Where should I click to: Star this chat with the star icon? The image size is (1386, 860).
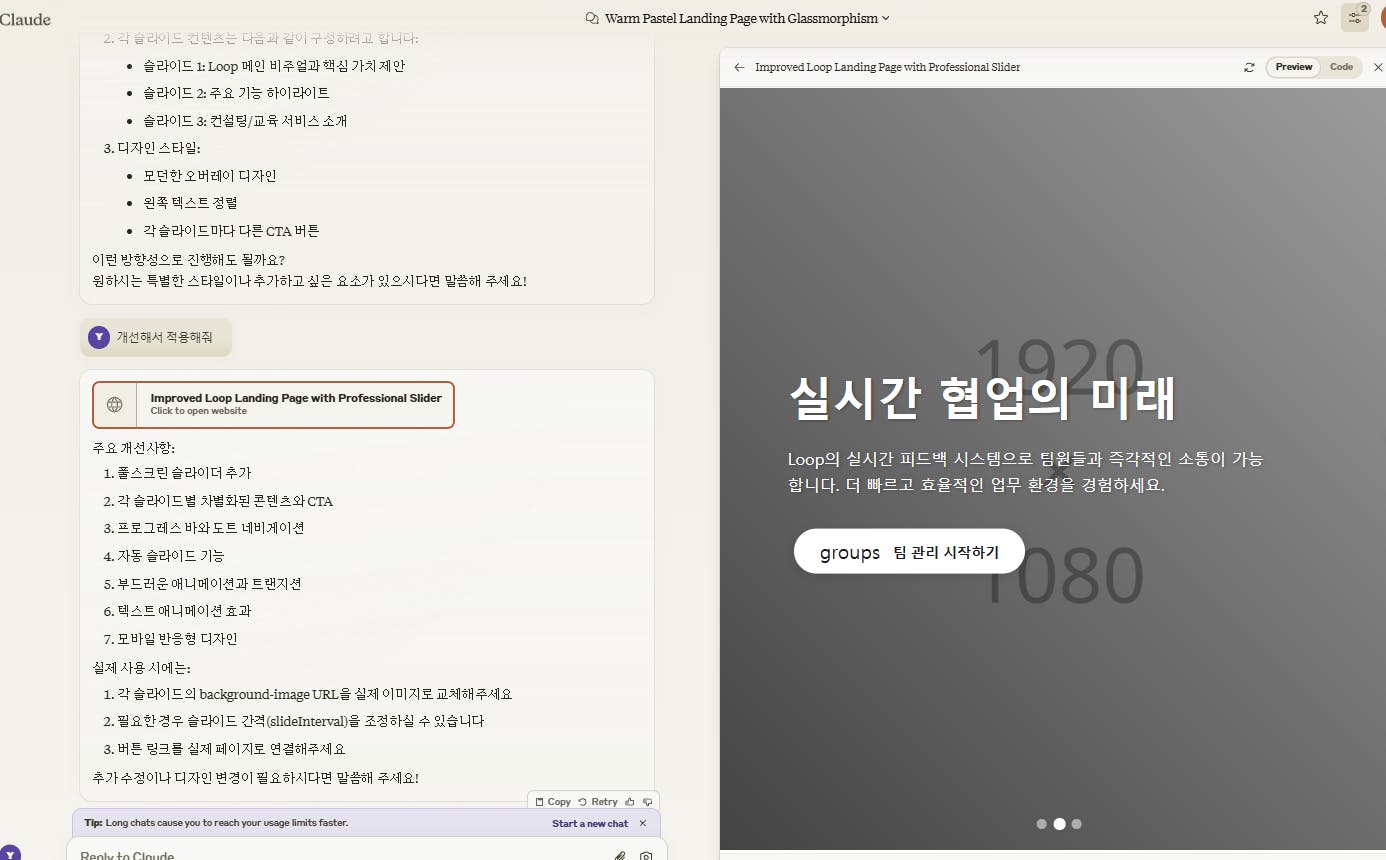[x=1321, y=18]
